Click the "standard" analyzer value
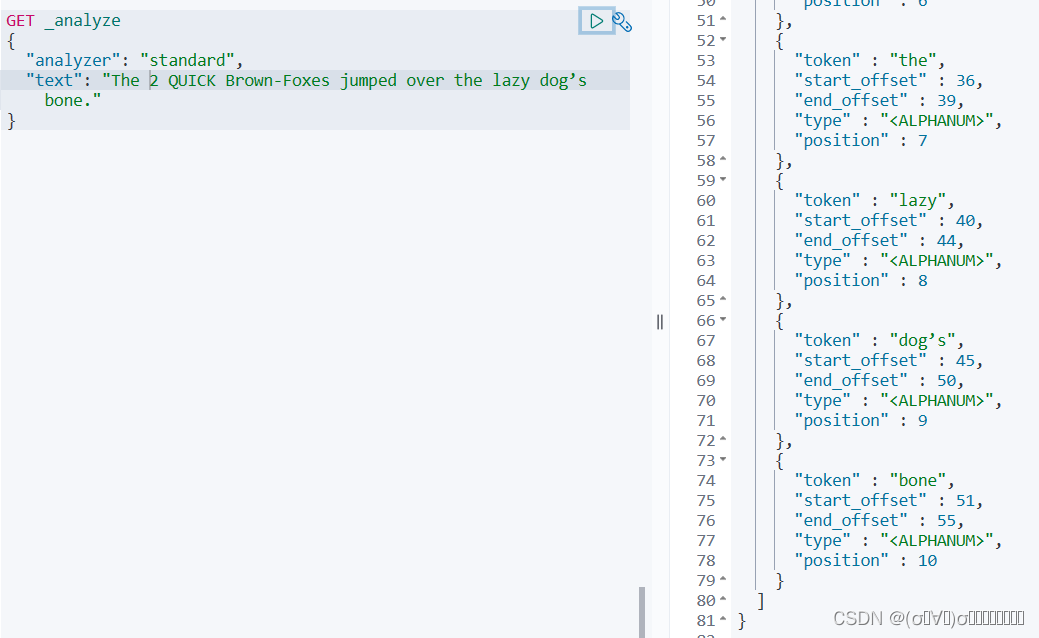Image resolution: width=1039 pixels, height=638 pixels. 187,60
